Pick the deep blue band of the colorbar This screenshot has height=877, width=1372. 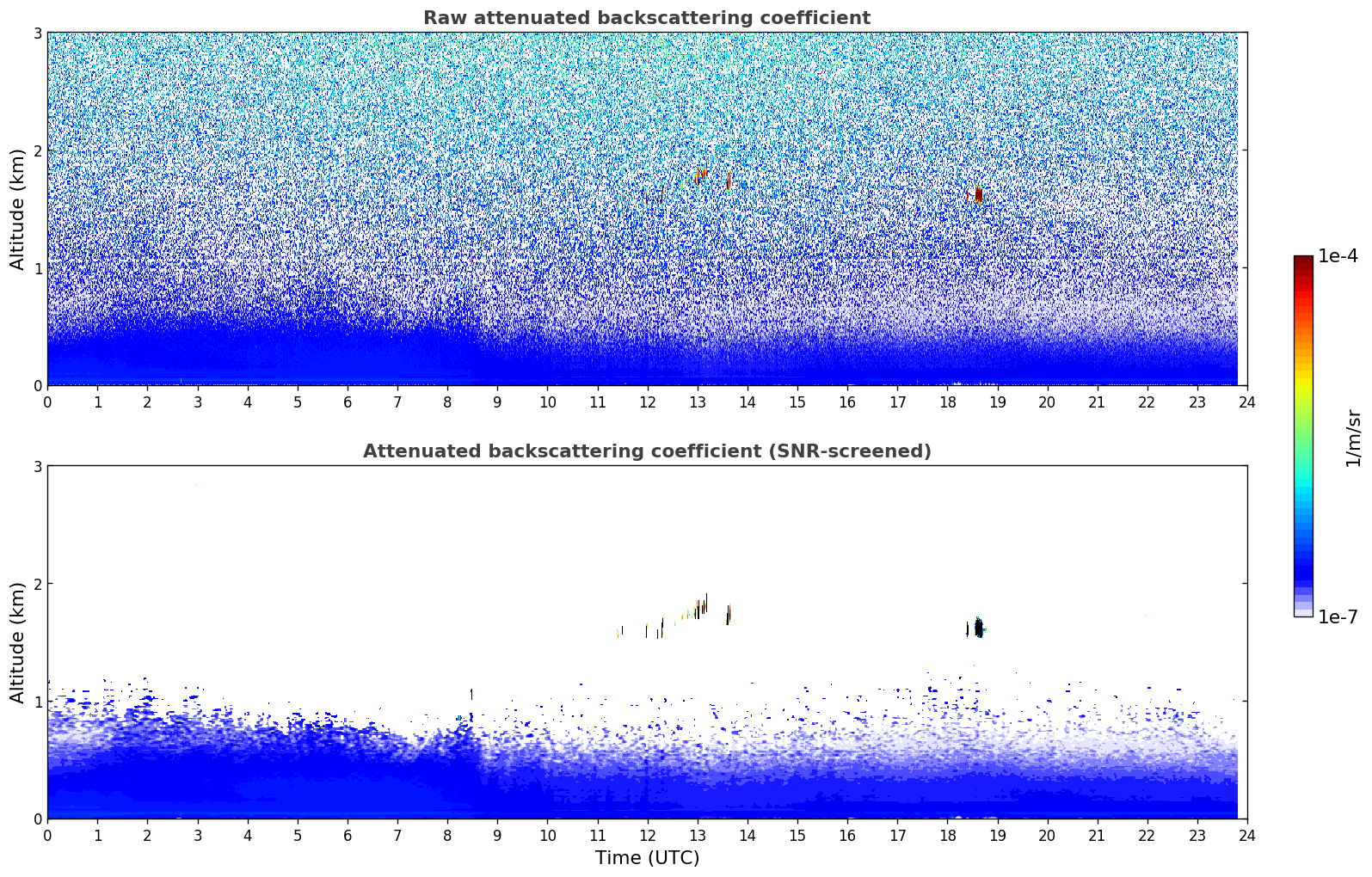pos(1303,572)
